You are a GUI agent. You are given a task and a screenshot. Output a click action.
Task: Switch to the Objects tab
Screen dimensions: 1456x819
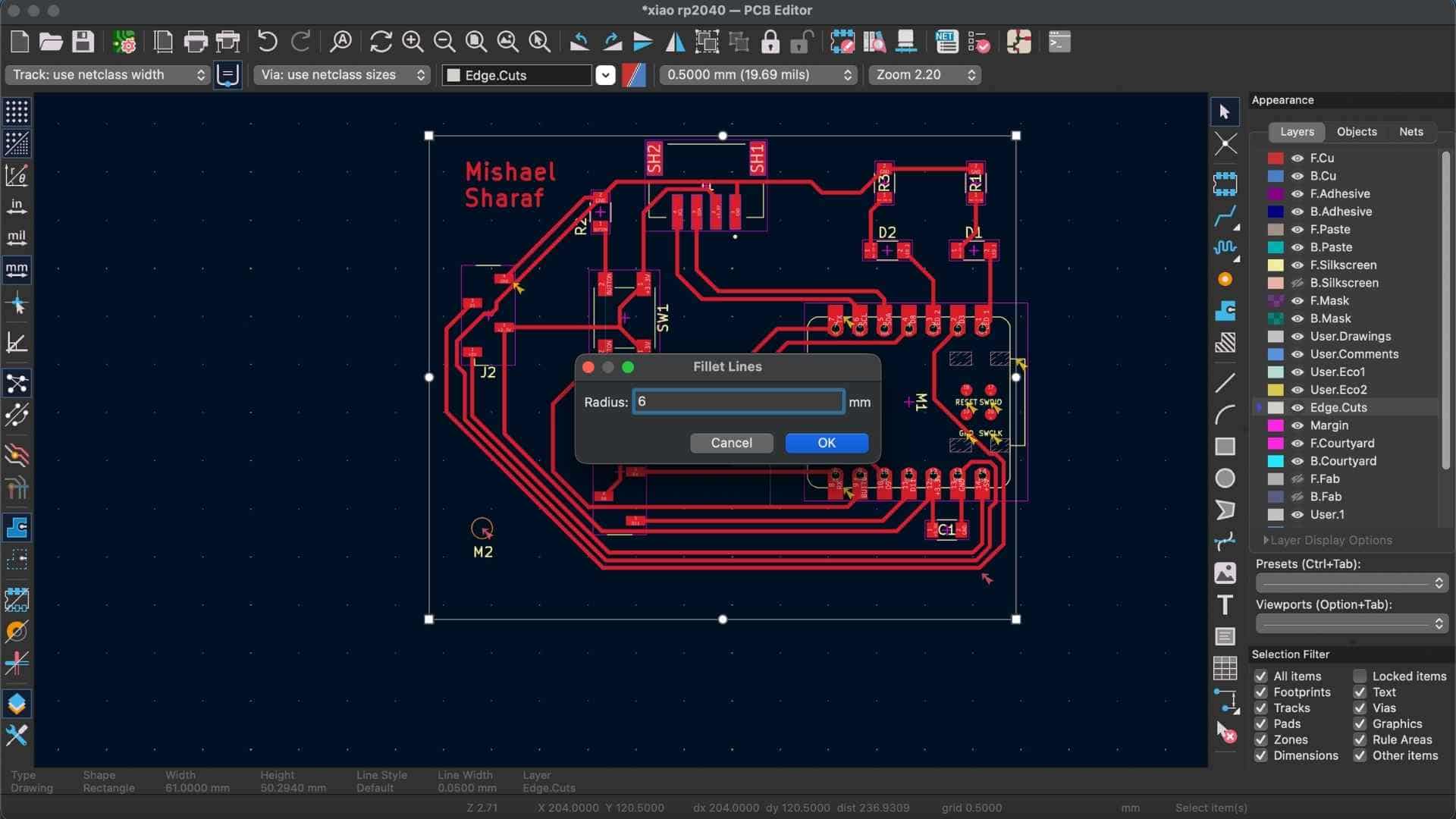[1356, 132]
